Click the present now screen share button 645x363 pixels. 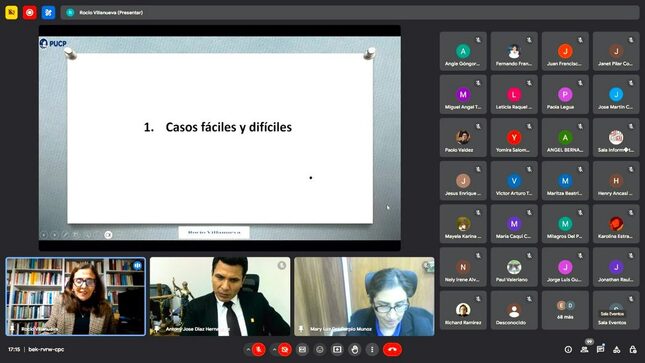click(337, 349)
